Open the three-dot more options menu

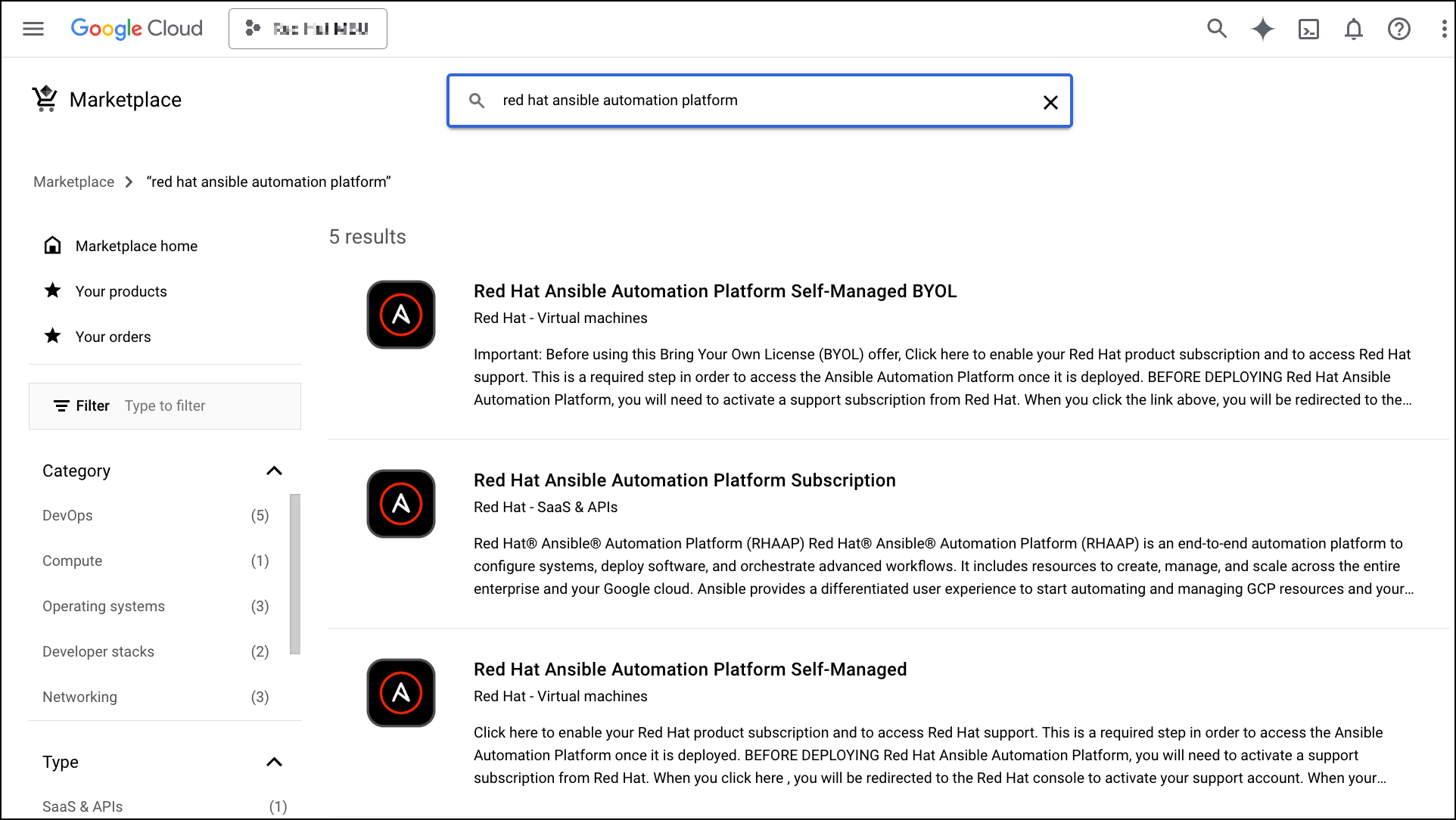click(1444, 29)
